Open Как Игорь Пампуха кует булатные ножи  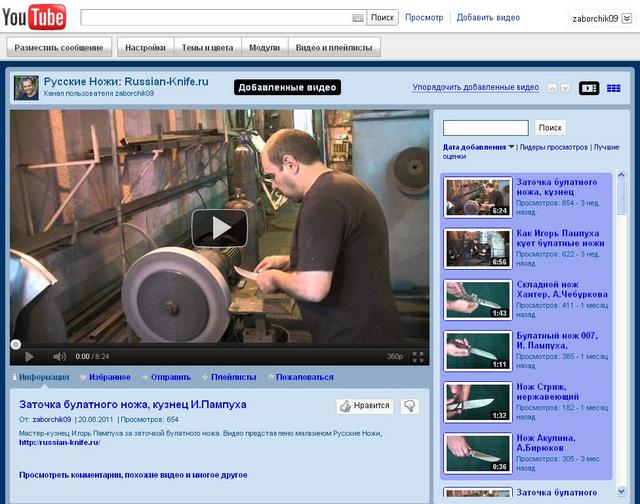click(x=560, y=238)
